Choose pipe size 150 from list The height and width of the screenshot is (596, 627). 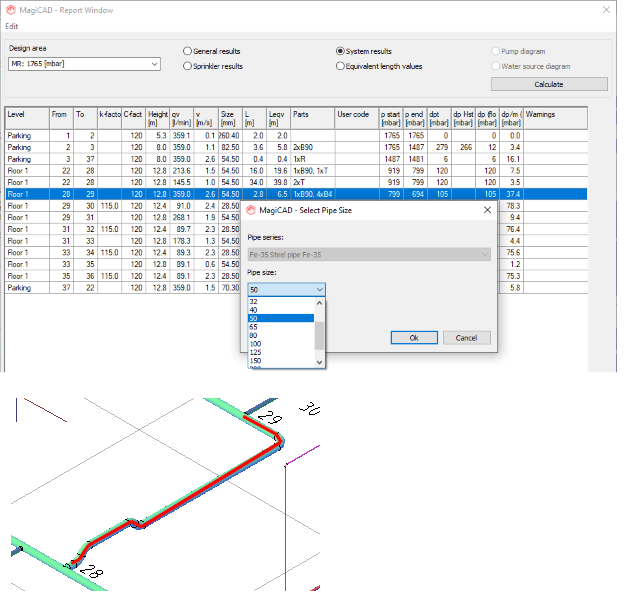pyautogui.click(x=281, y=360)
